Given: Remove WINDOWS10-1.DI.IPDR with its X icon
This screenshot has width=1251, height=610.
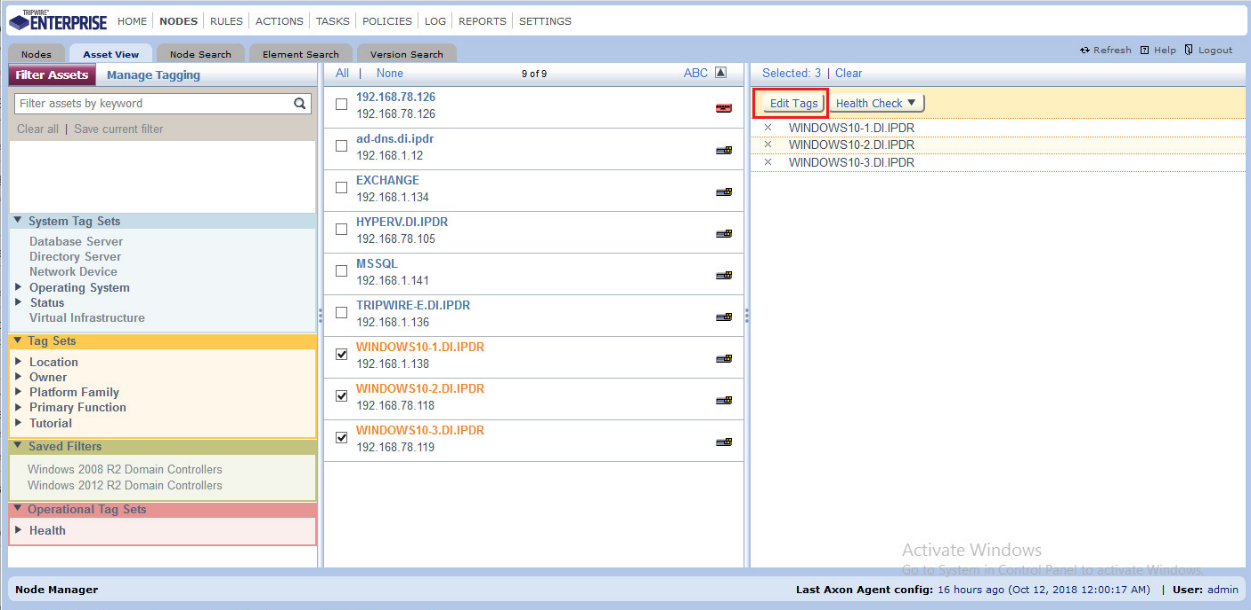Looking at the screenshot, I should [x=768, y=128].
